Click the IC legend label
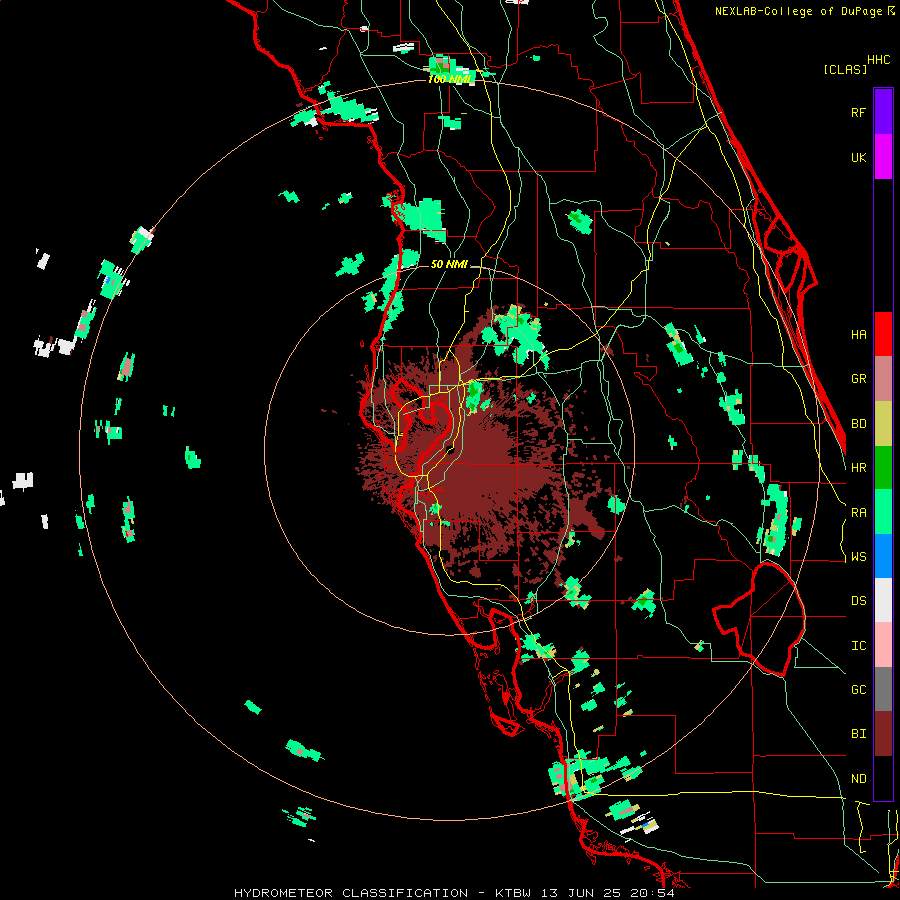The width and height of the screenshot is (900, 900). (858, 645)
